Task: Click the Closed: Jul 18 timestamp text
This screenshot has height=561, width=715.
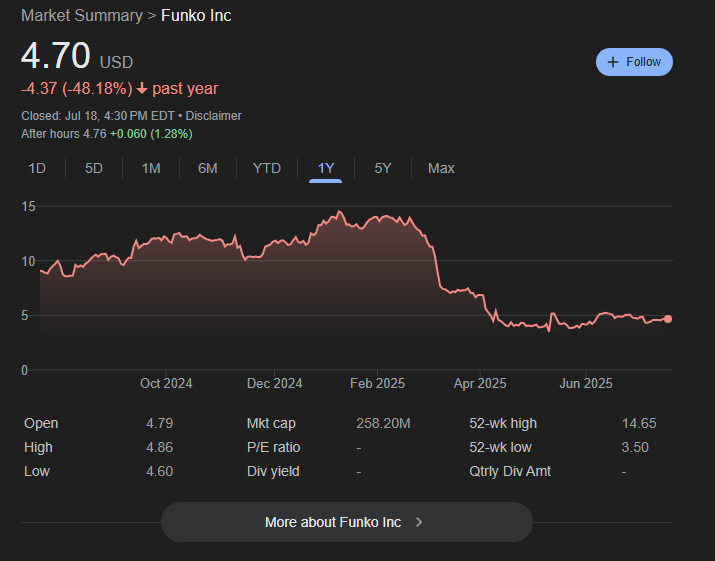Action: [98, 116]
